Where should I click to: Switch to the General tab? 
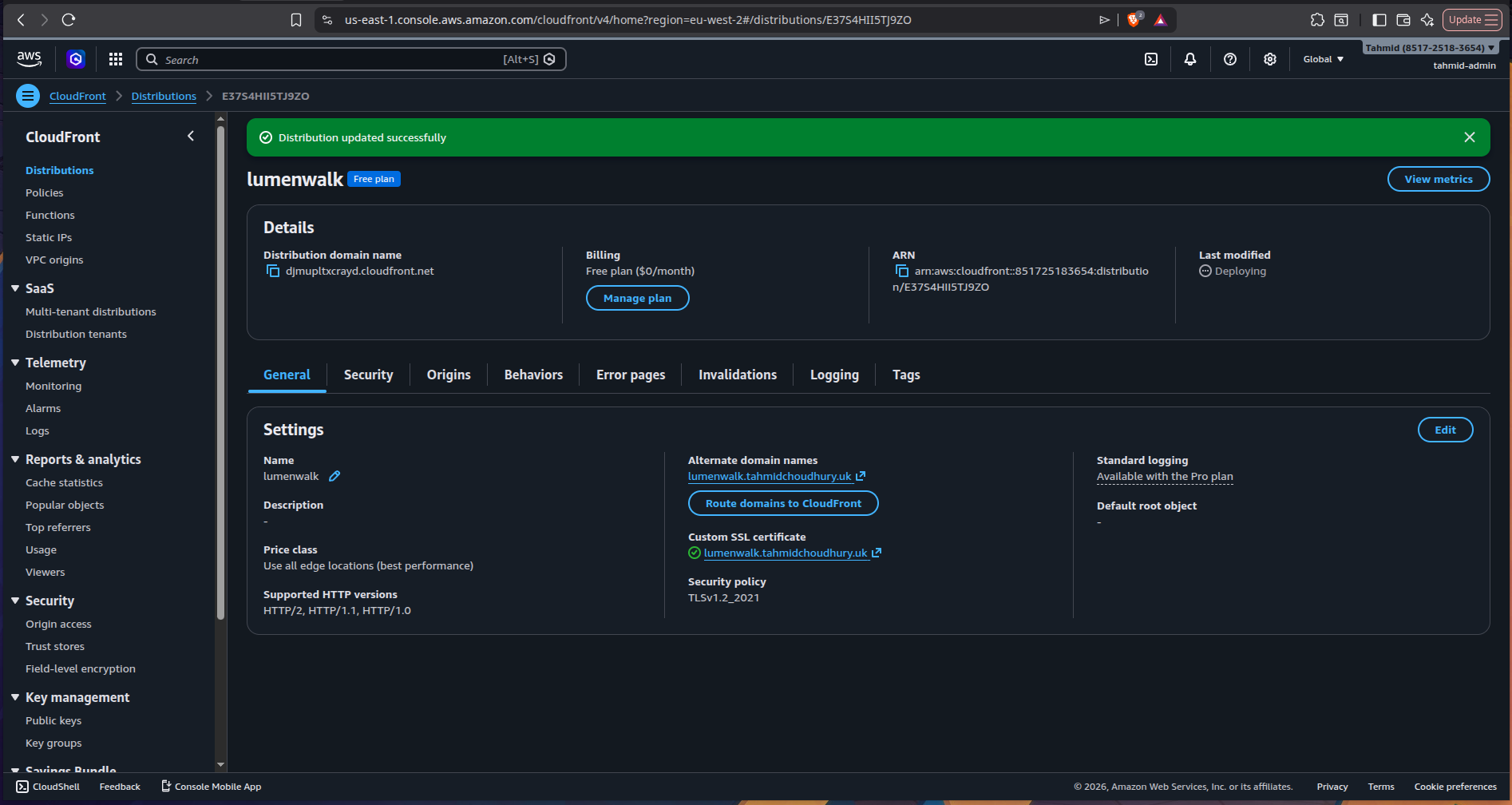pos(287,375)
